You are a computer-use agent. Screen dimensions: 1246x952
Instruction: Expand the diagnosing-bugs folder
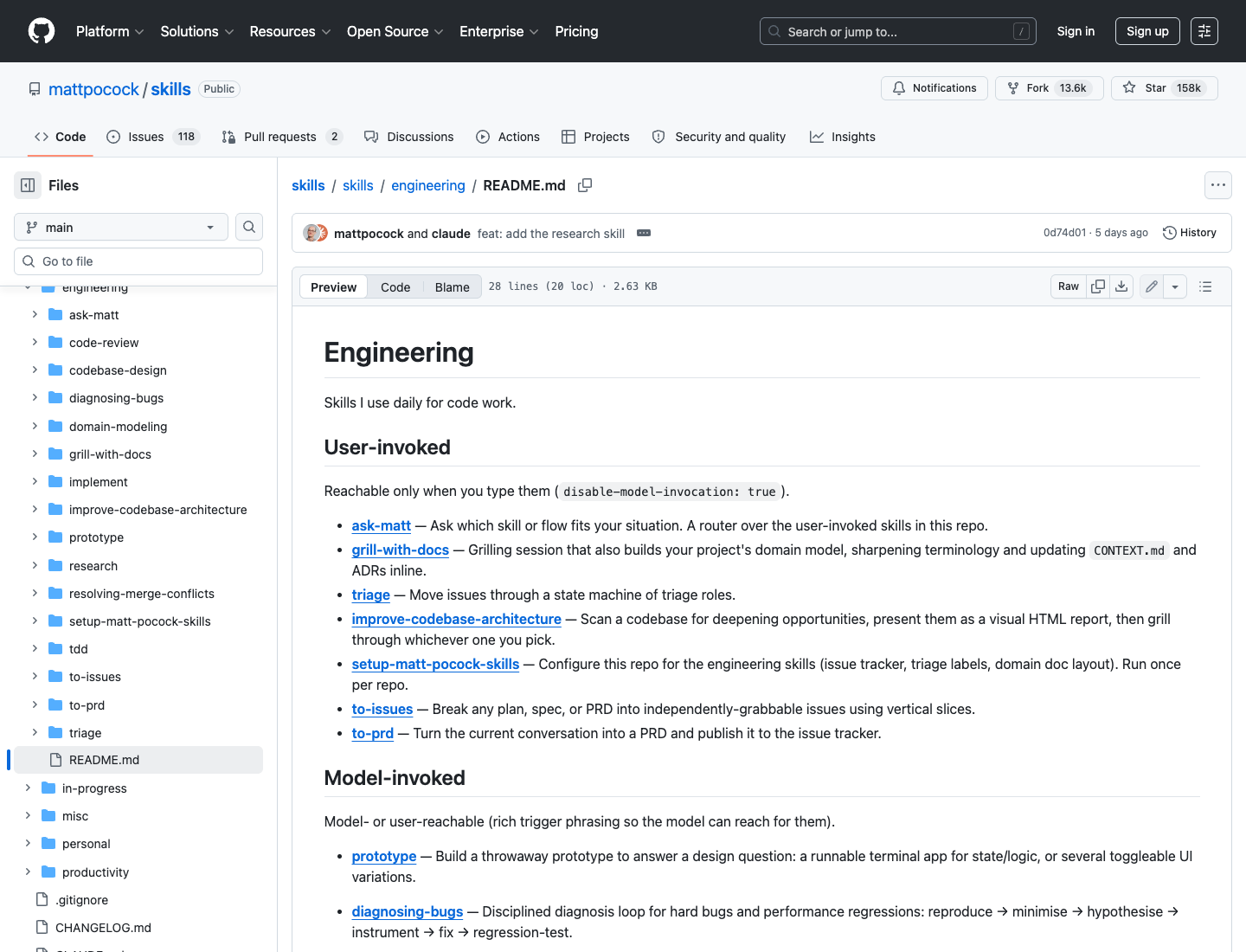pos(35,398)
